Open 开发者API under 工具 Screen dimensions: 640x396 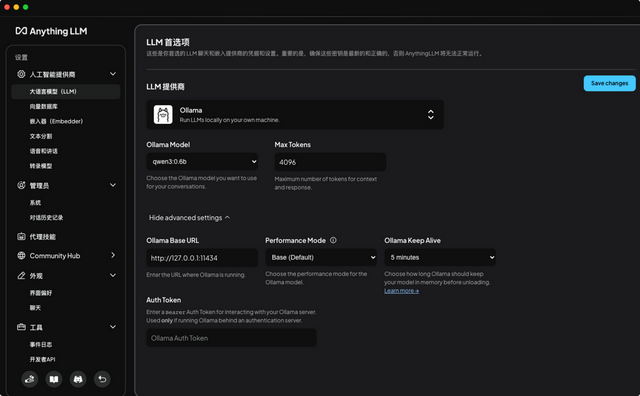(x=42, y=359)
